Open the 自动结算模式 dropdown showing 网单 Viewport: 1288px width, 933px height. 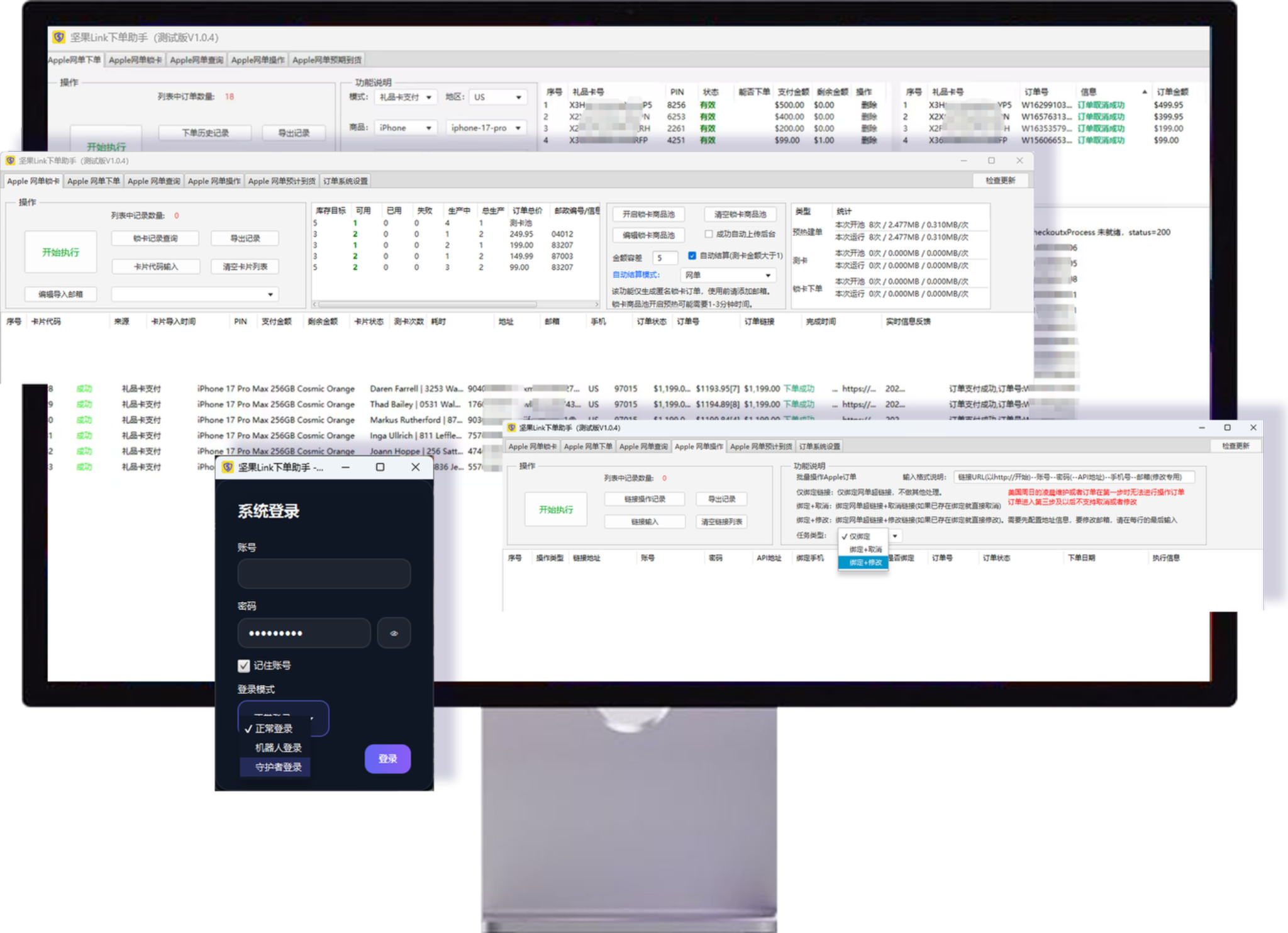pyautogui.click(x=728, y=275)
